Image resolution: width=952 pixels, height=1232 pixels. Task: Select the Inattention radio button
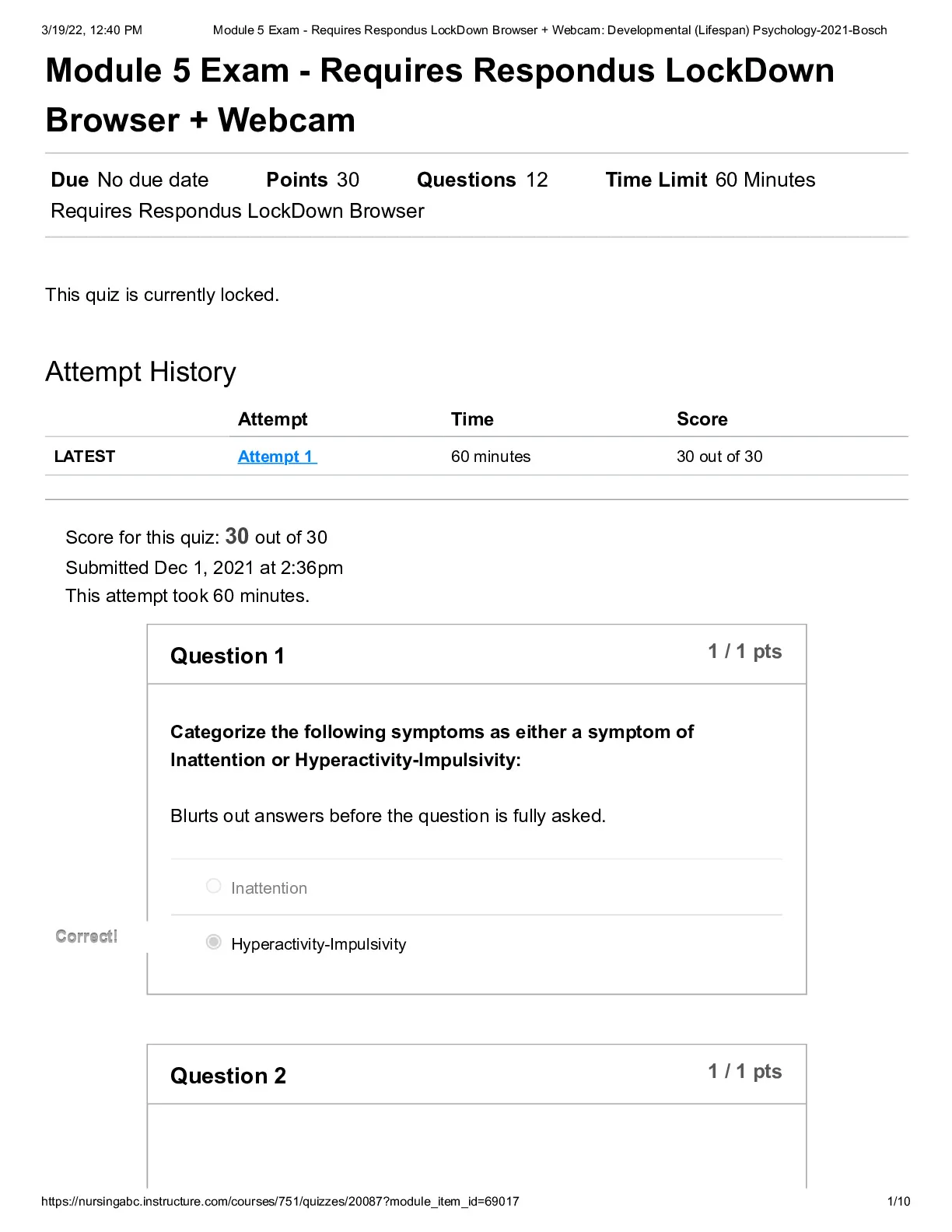pyautogui.click(x=214, y=886)
